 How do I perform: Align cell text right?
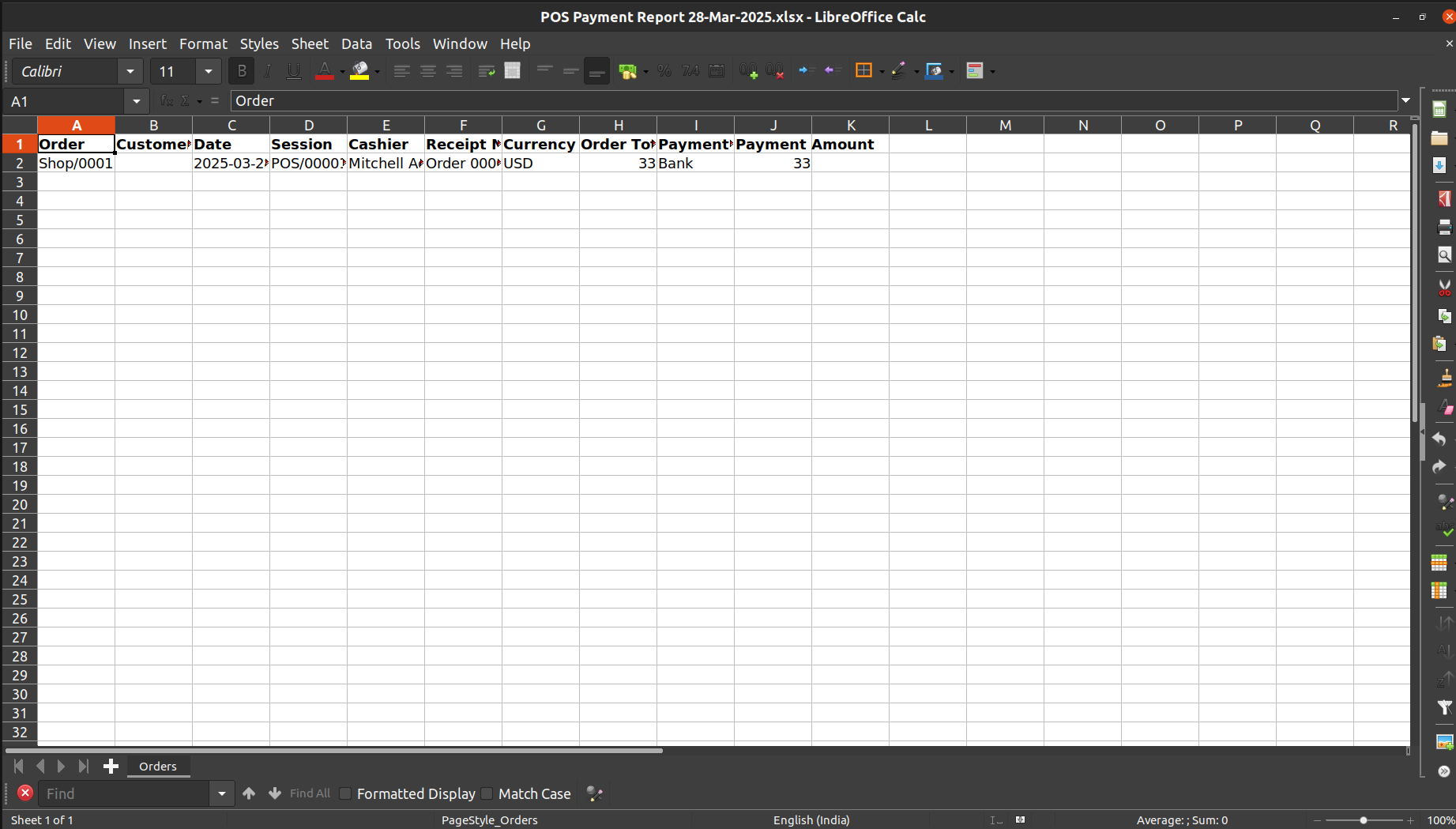point(454,71)
